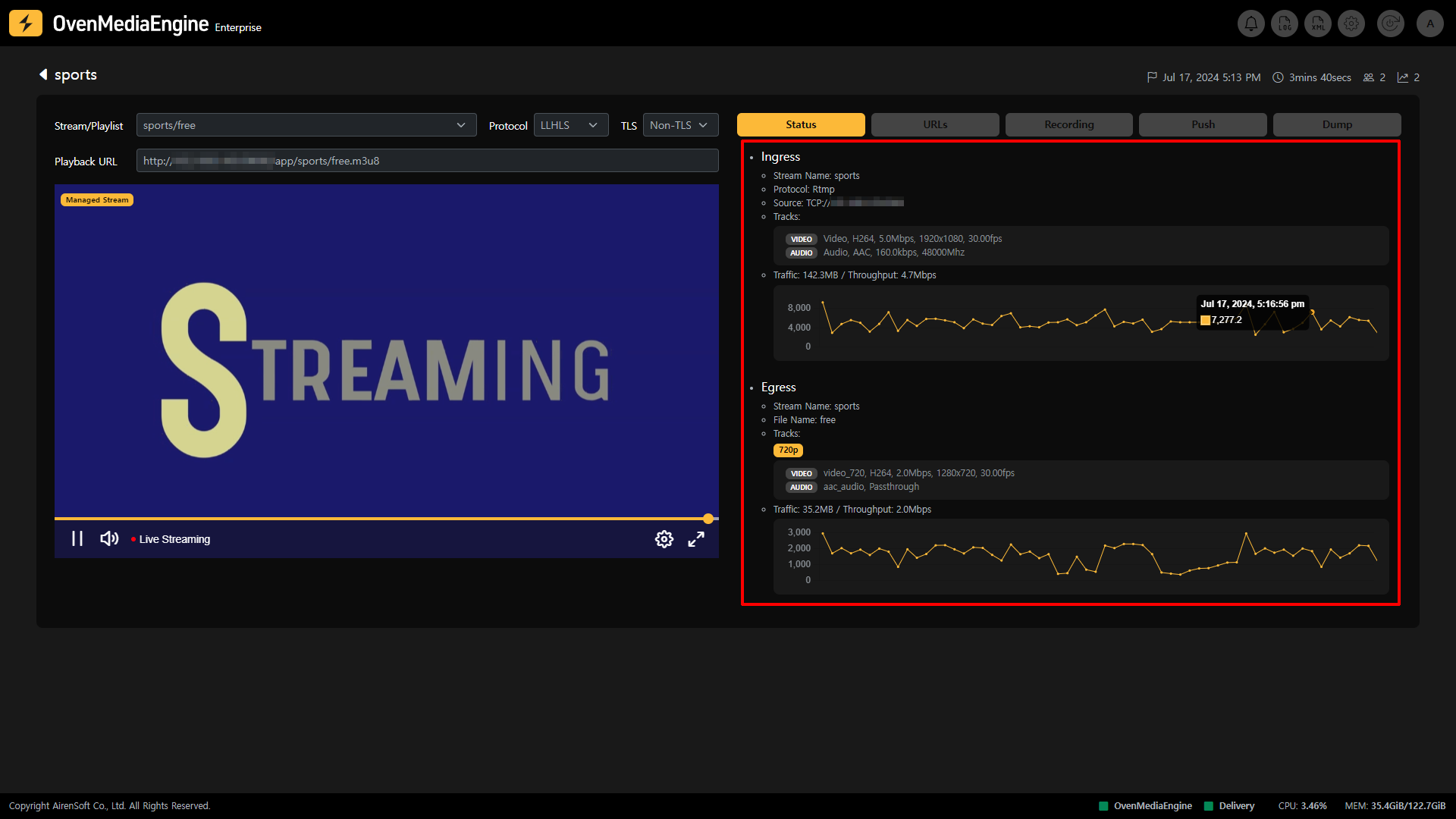
Task: Go back using the arrow beside sports
Action: point(43,74)
